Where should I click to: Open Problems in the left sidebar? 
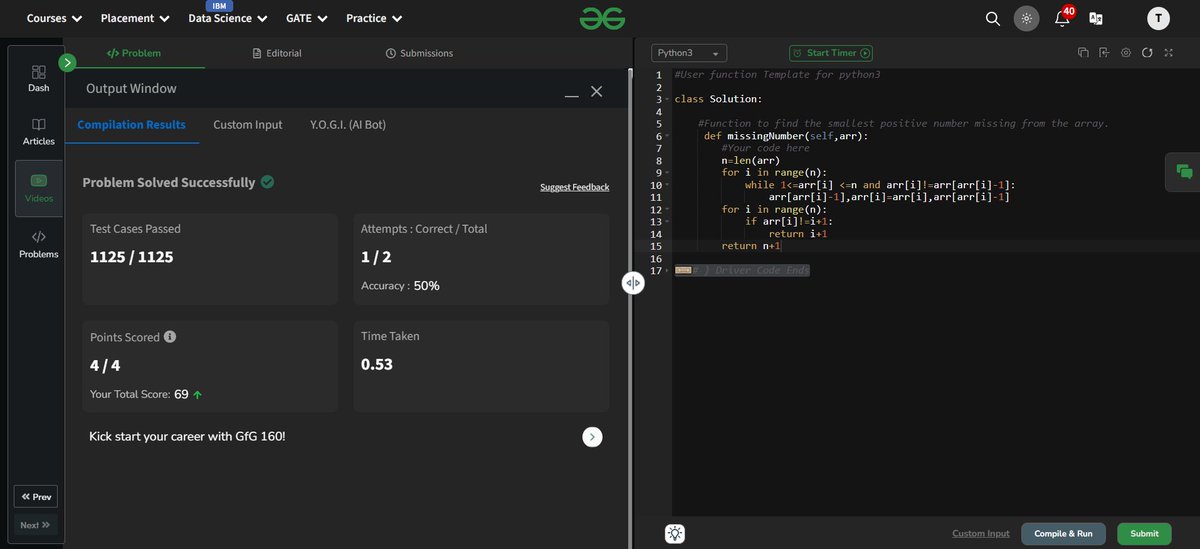(x=38, y=244)
